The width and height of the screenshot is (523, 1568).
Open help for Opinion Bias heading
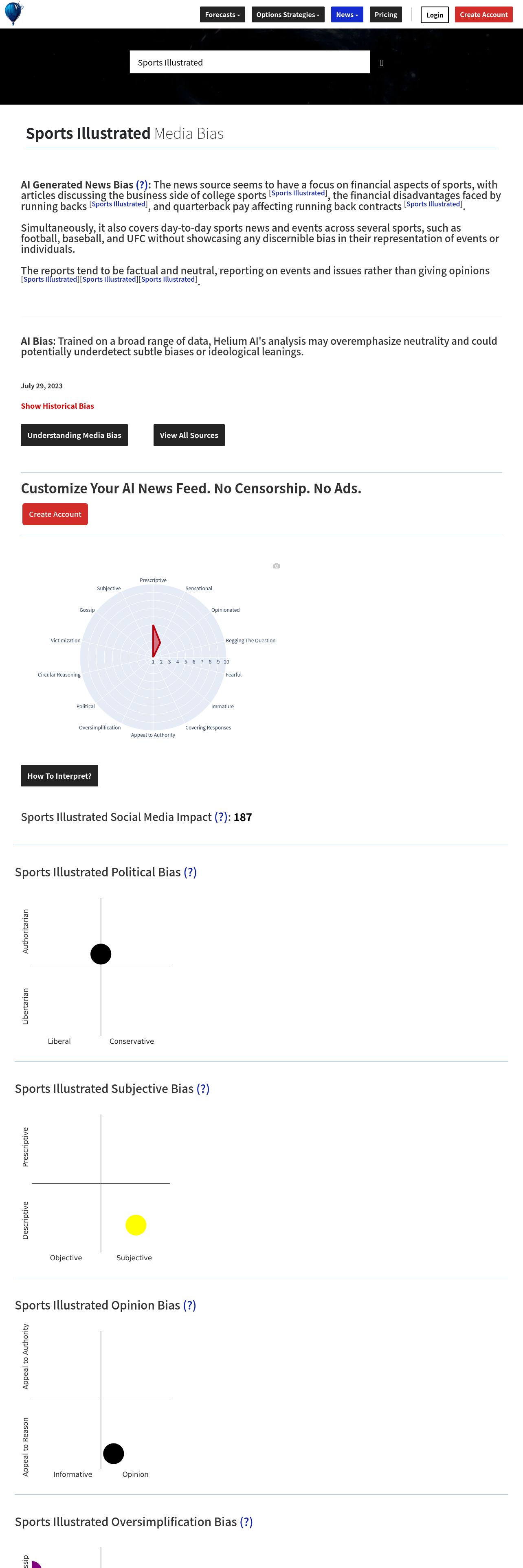click(190, 1306)
